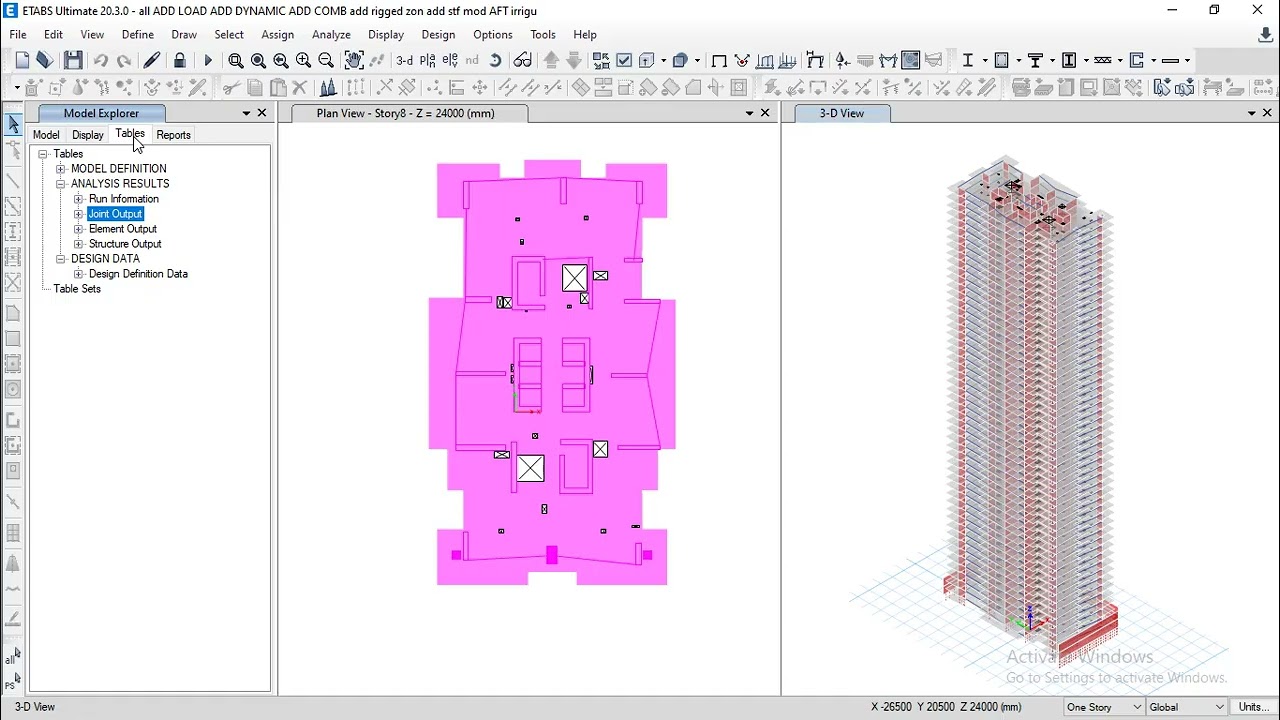Collapse the ANALYSIS RESULTS node

(61, 184)
